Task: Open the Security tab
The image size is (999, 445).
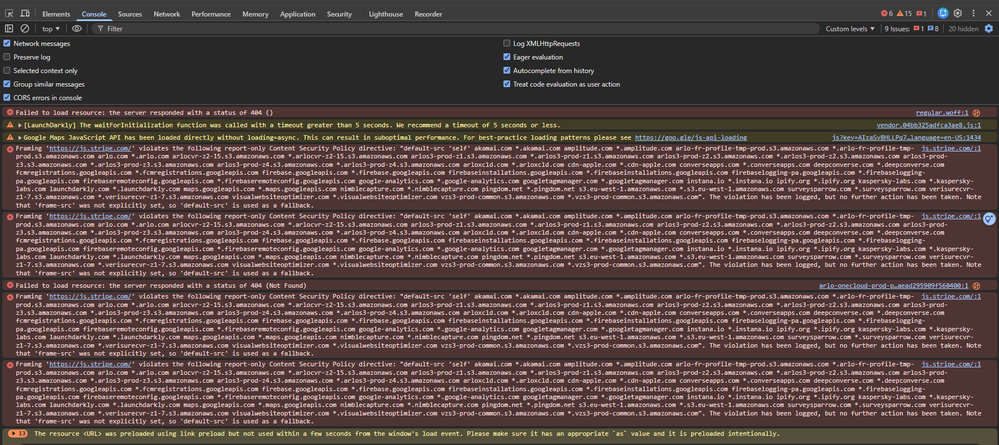Action: (340, 14)
